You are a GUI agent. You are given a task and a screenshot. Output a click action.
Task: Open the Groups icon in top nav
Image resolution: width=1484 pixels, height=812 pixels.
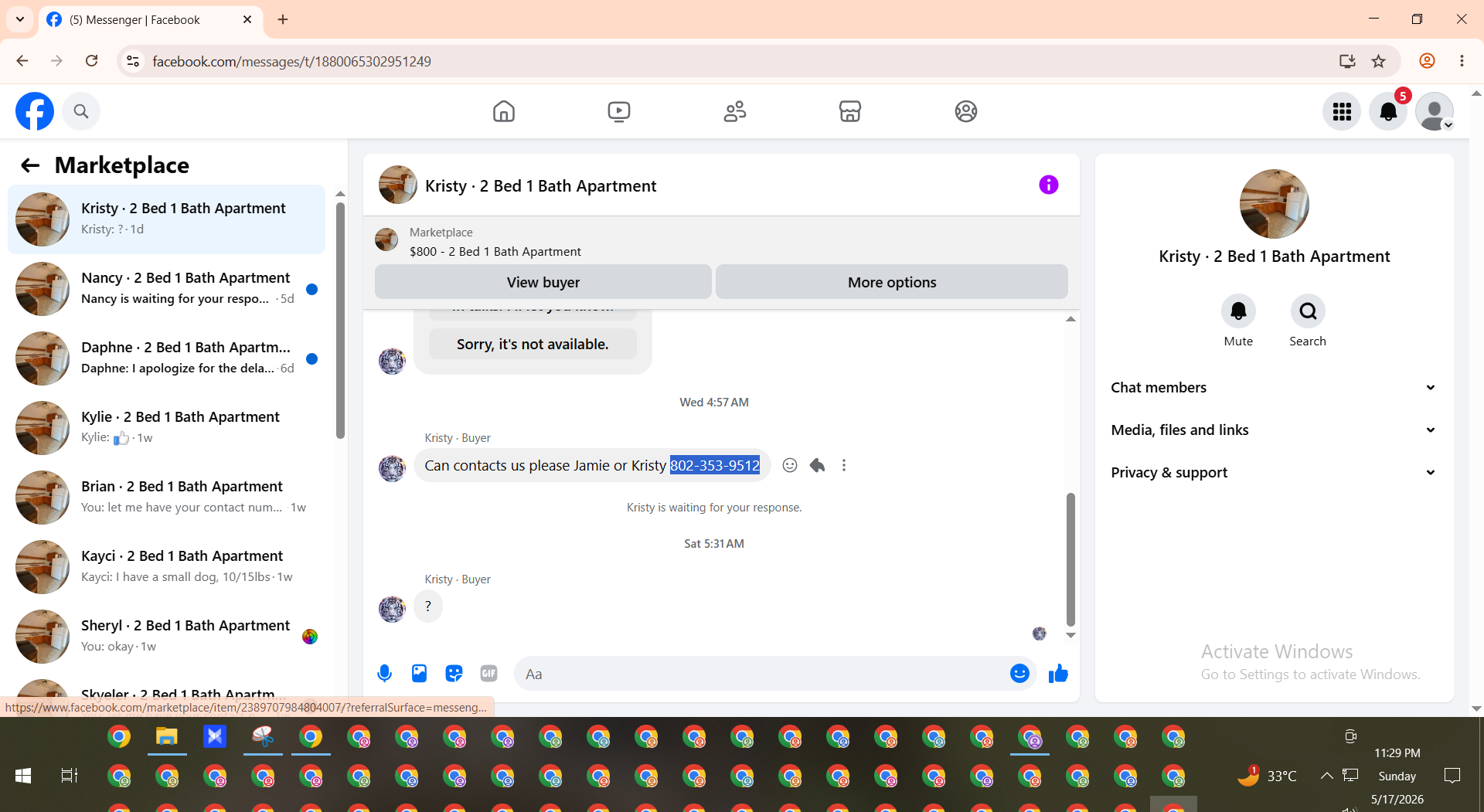click(965, 111)
